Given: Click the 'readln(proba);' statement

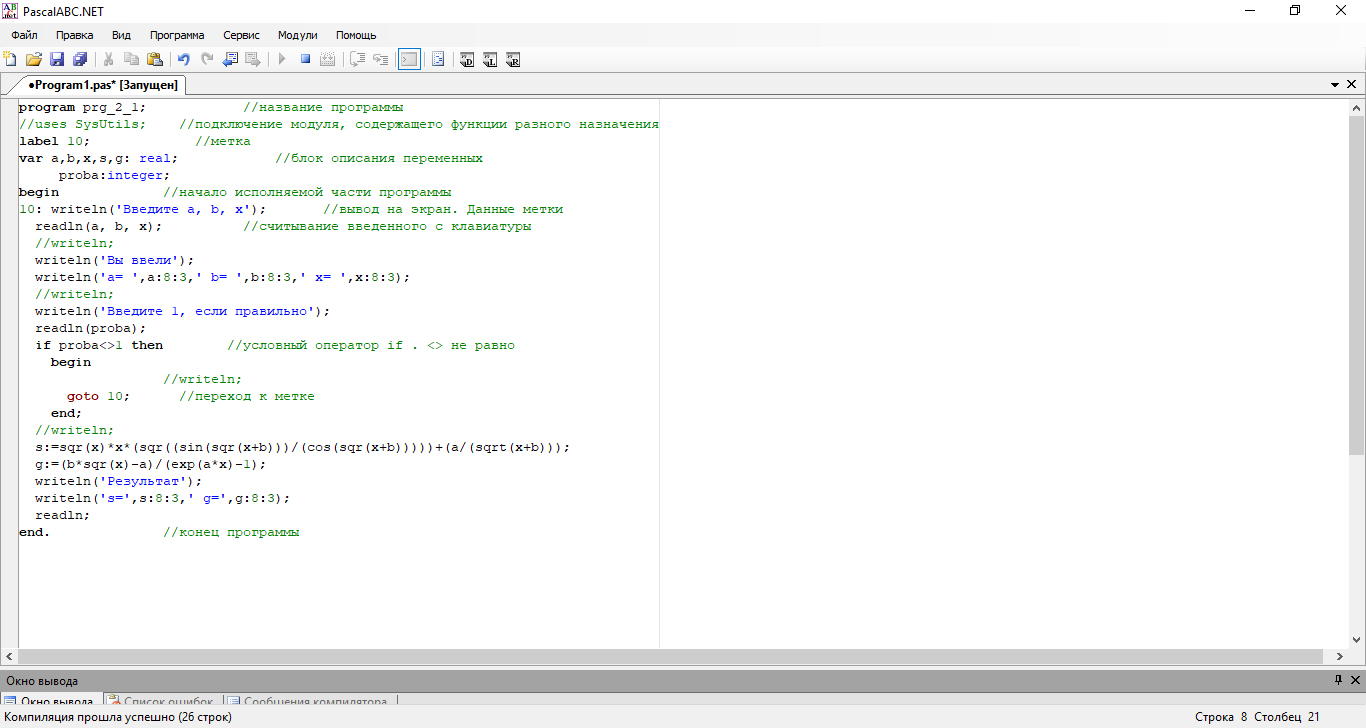Looking at the screenshot, I should (x=90, y=328).
